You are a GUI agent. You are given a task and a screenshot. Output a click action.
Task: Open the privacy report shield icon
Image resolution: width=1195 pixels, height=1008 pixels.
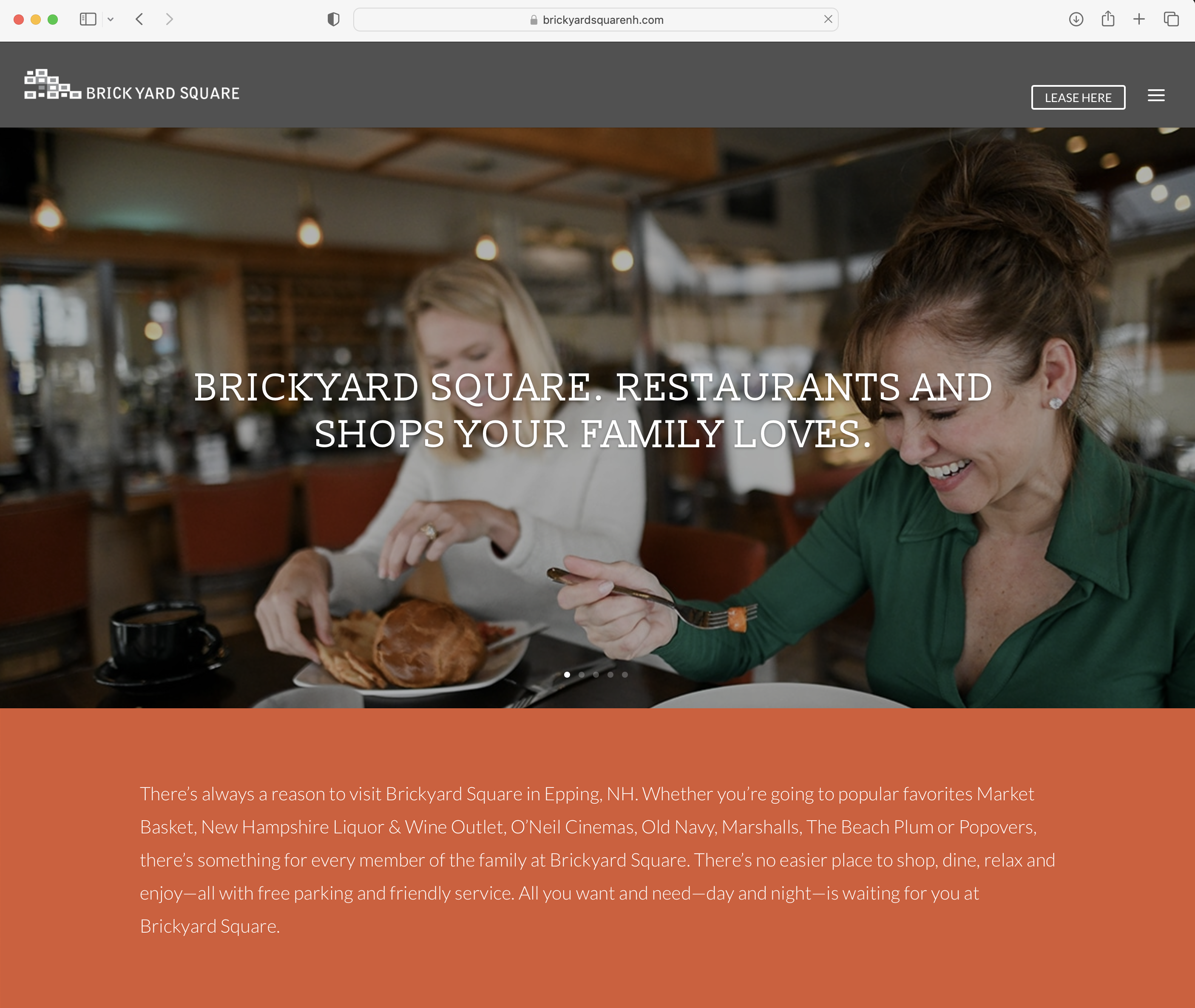[334, 20]
